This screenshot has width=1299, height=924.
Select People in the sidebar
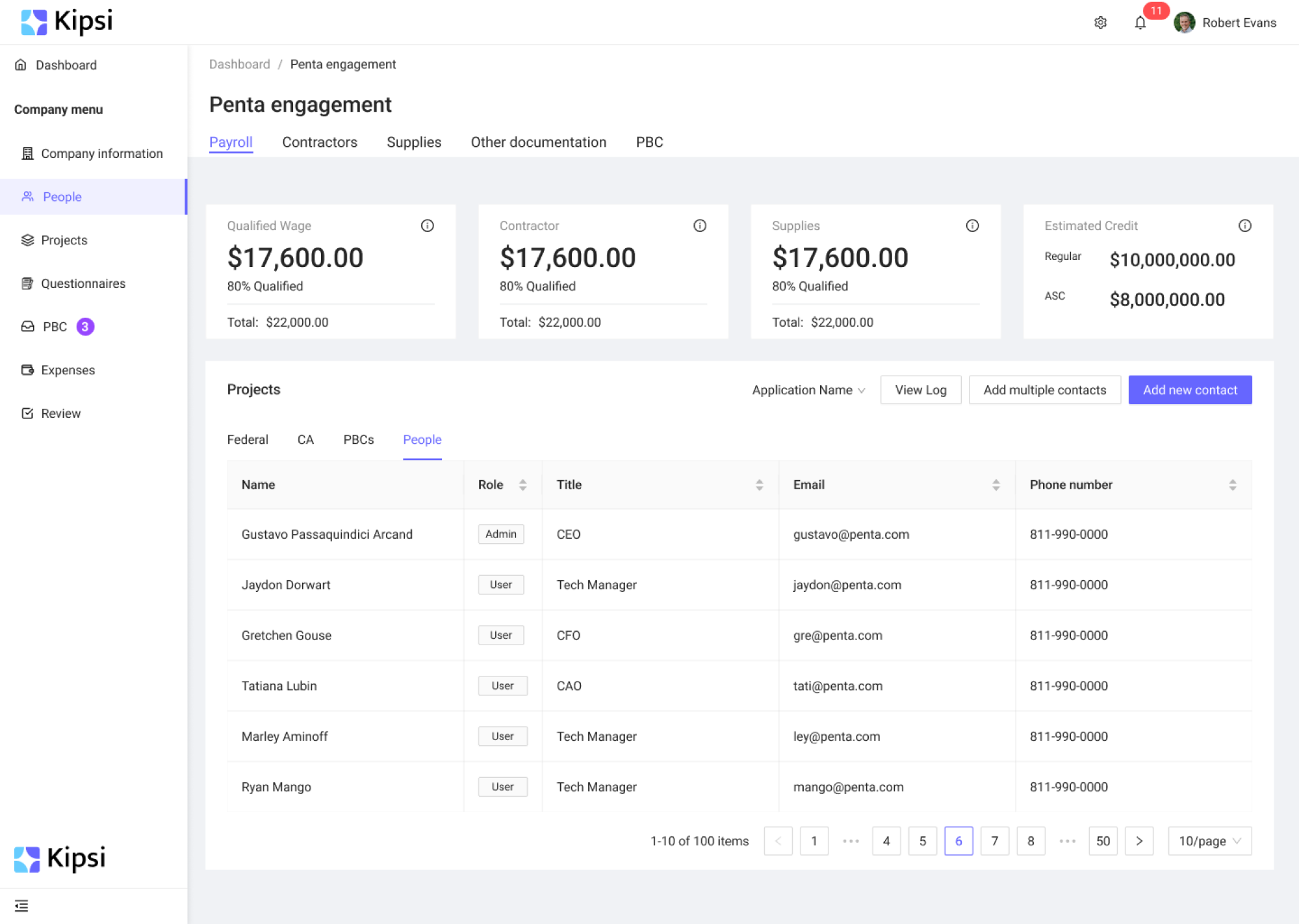click(61, 196)
